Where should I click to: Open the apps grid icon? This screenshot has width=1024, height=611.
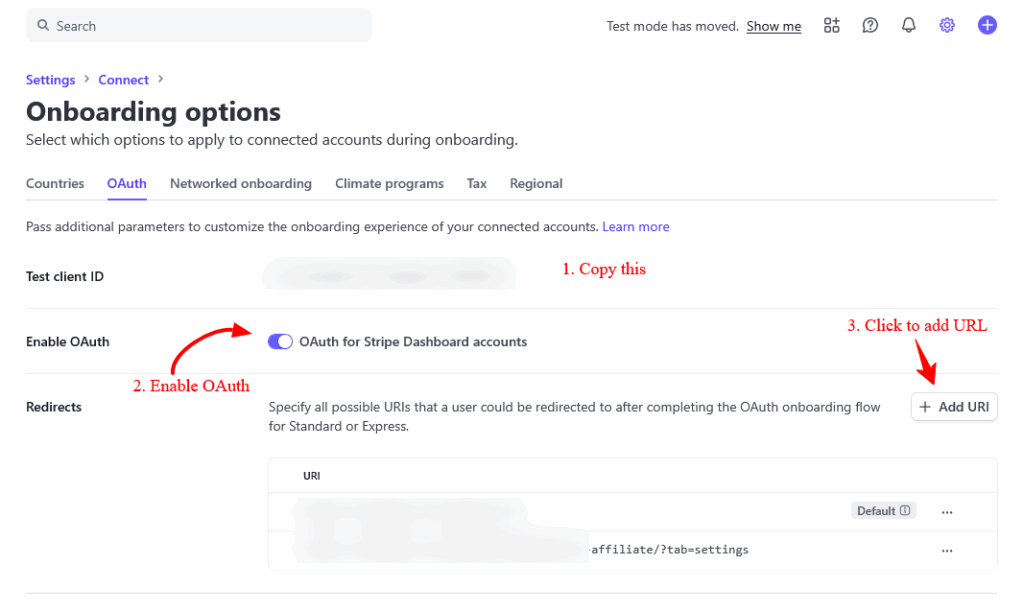832,26
